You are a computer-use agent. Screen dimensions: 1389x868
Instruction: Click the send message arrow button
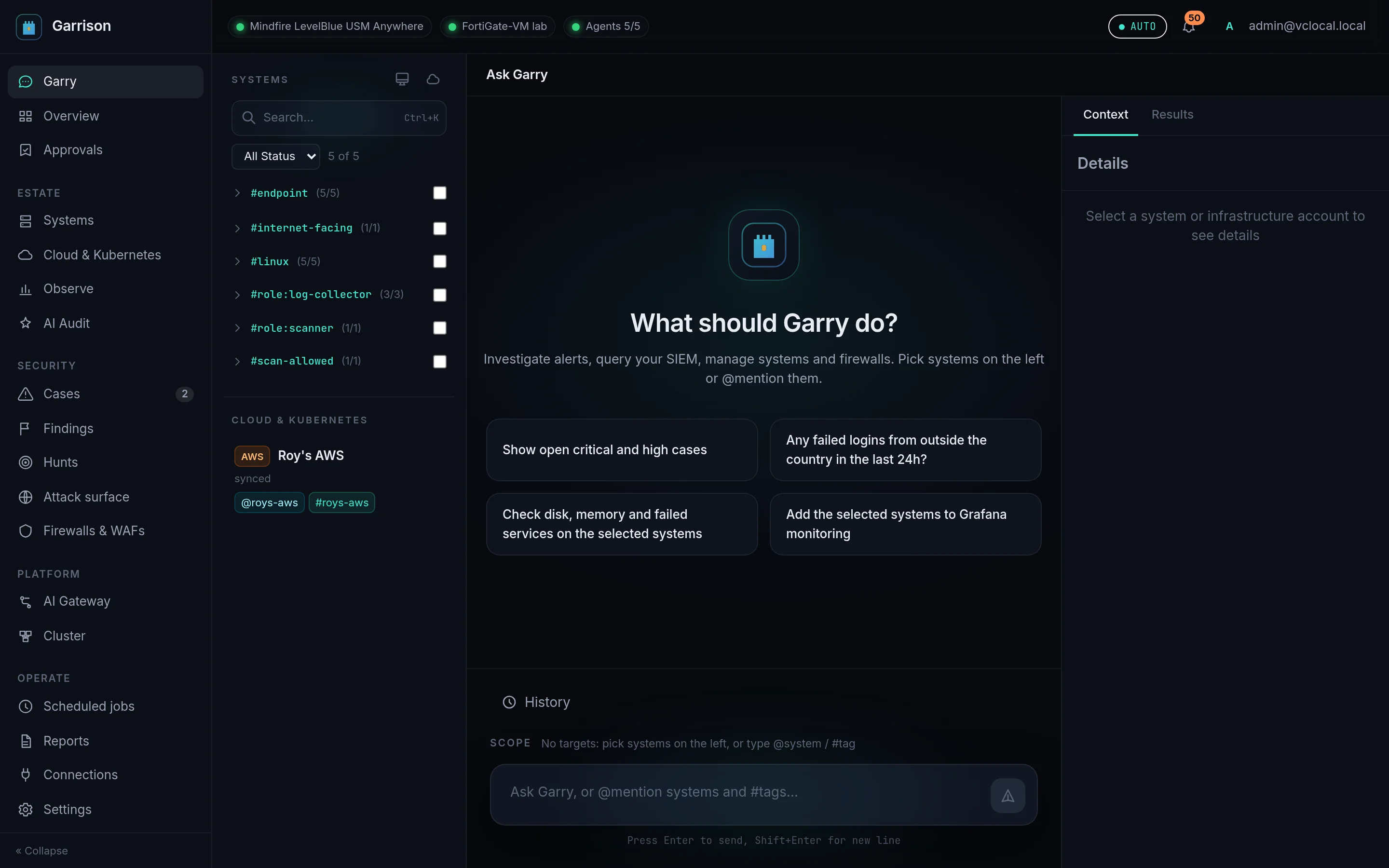click(x=1008, y=796)
